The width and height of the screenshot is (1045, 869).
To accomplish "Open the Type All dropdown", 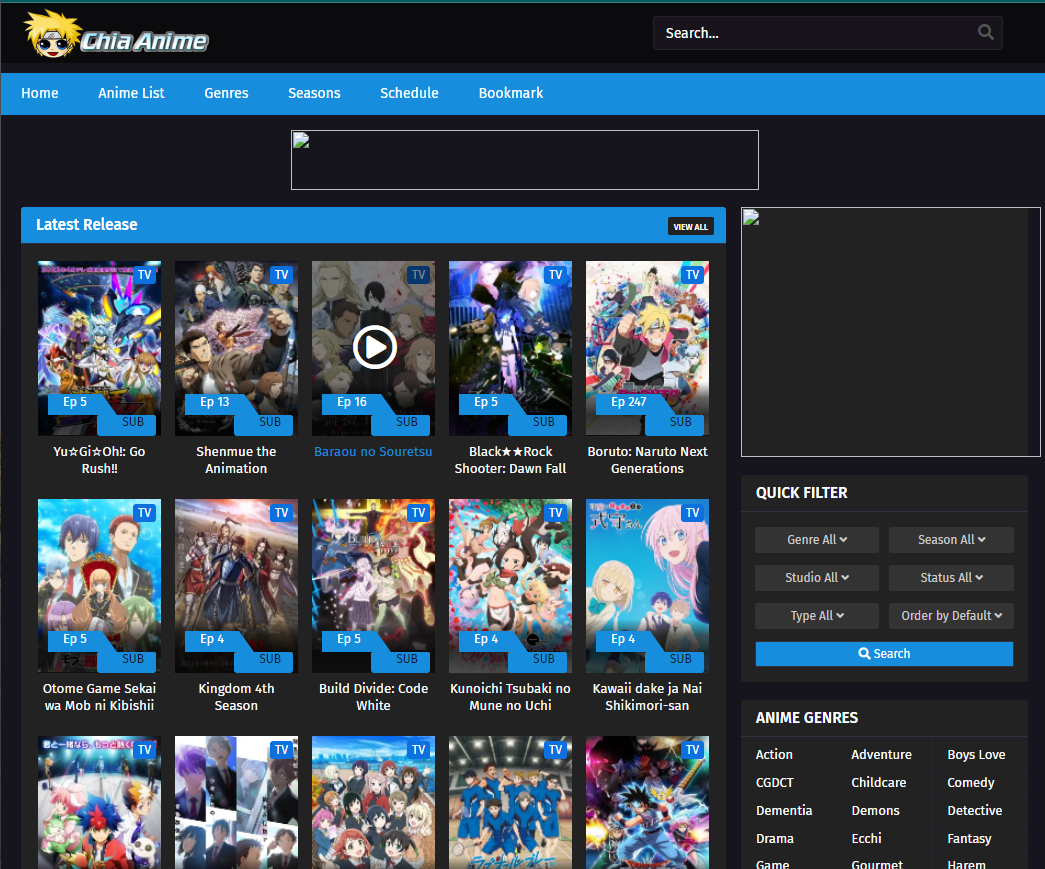I will [x=816, y=616].
